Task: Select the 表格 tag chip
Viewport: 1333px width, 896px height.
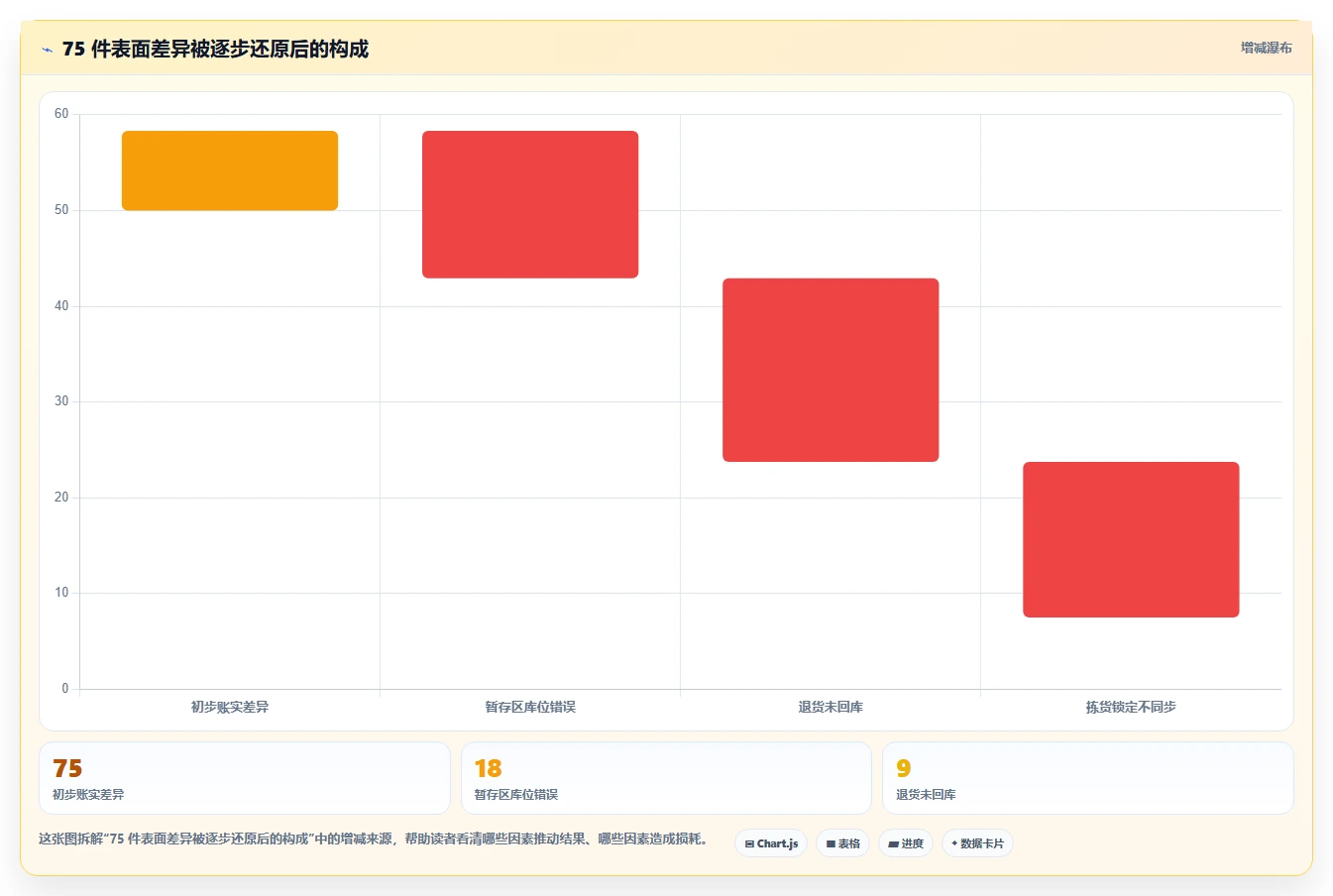Action: (842, 843)
